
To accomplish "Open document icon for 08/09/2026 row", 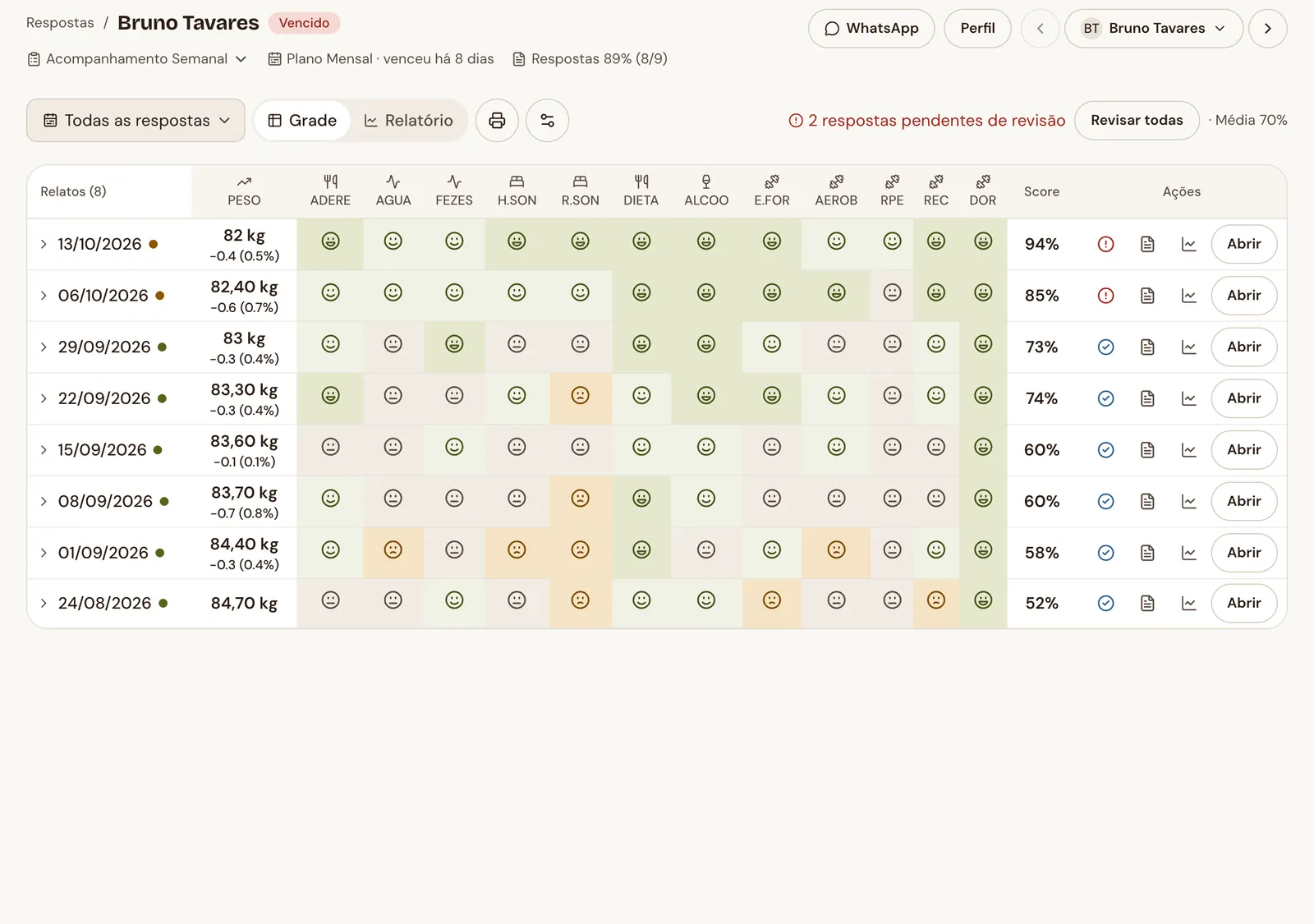I will pyautogui.click(x=1147, y=501).
